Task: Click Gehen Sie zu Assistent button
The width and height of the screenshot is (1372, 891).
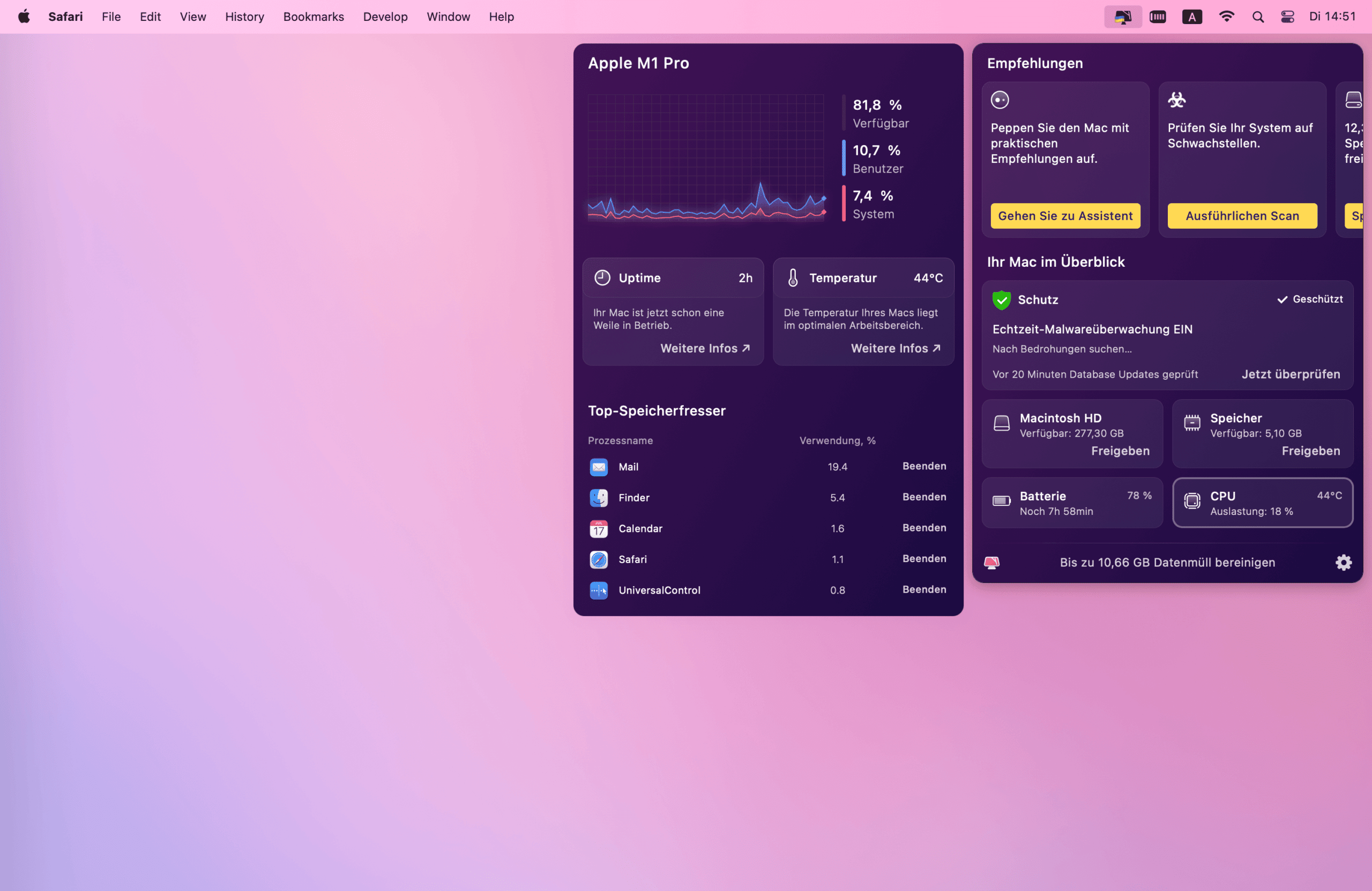Action: (x=1065, y=215)
